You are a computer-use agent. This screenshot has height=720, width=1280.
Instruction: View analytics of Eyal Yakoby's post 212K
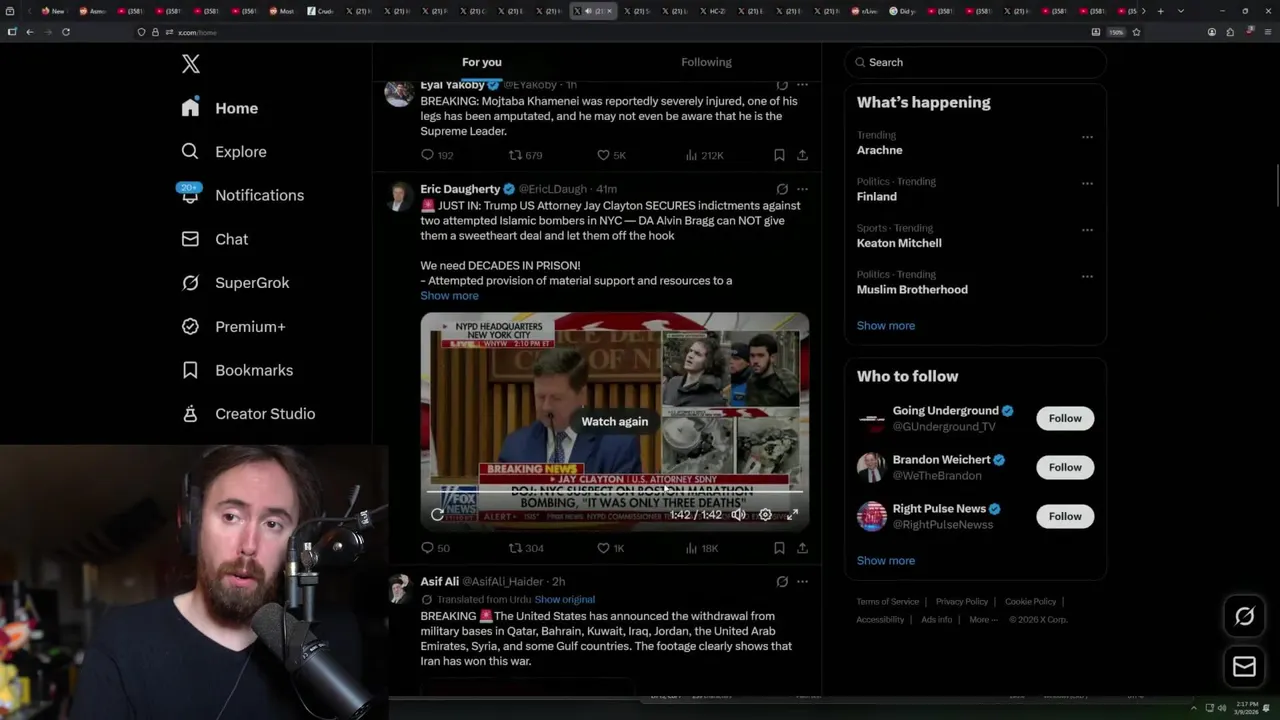tap(704, 155)
